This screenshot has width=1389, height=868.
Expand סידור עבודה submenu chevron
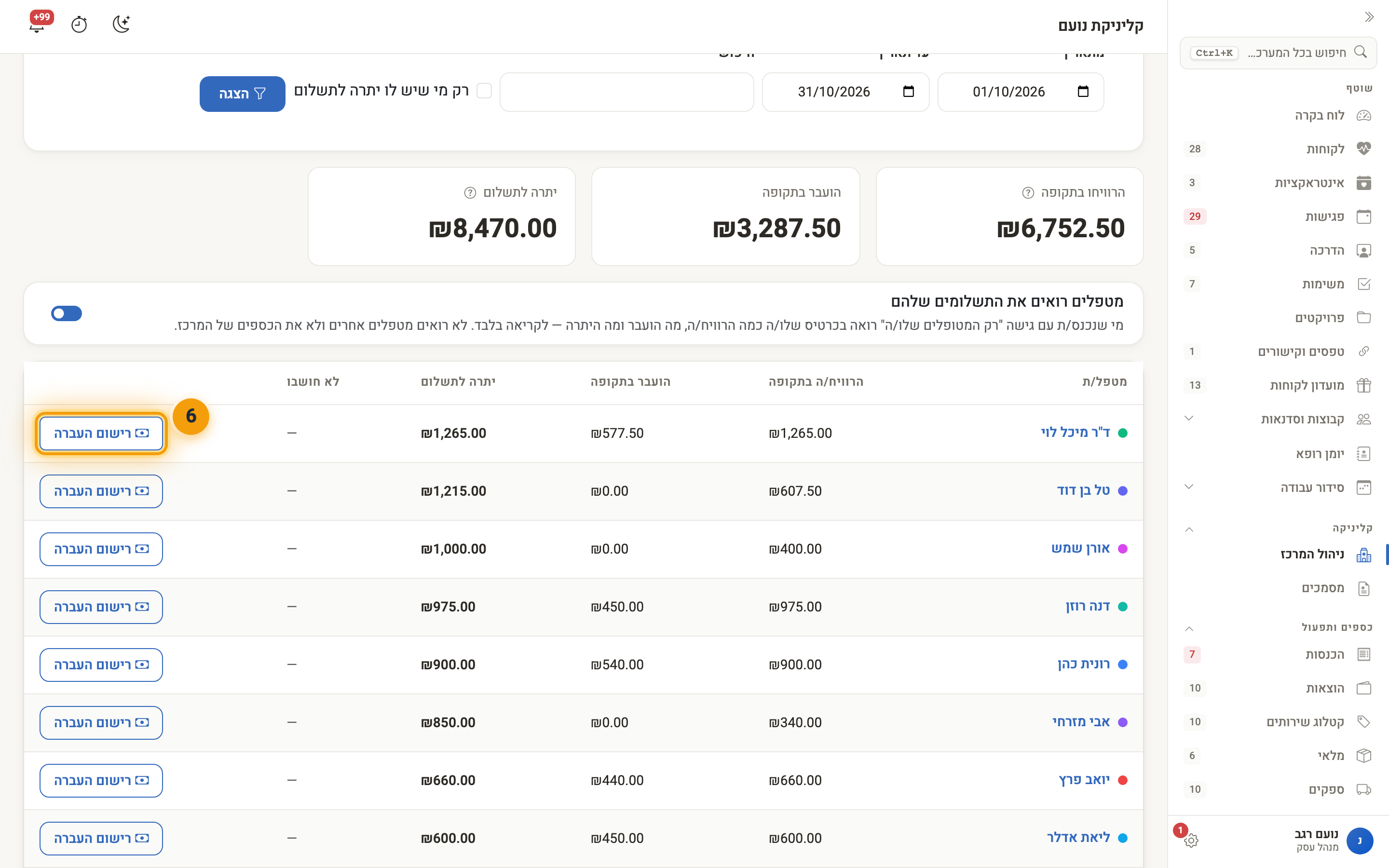coord(1189,488)
